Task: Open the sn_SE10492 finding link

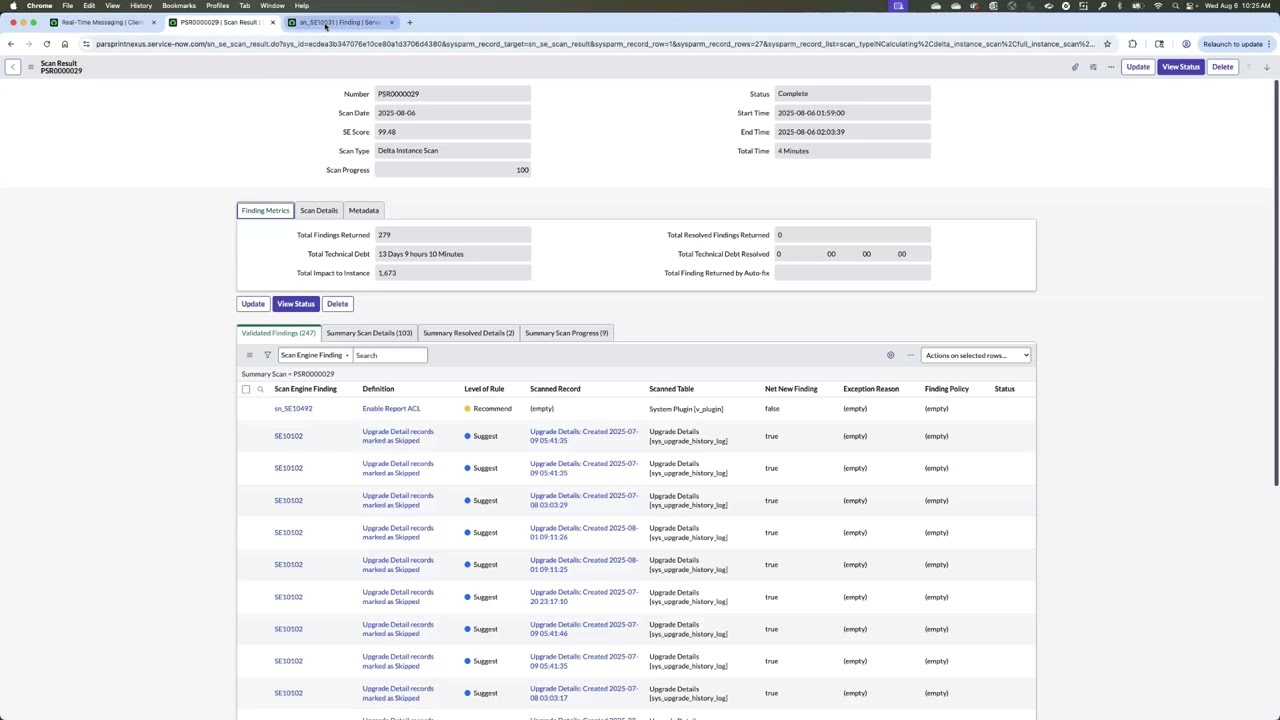Action: click(293, 408)
